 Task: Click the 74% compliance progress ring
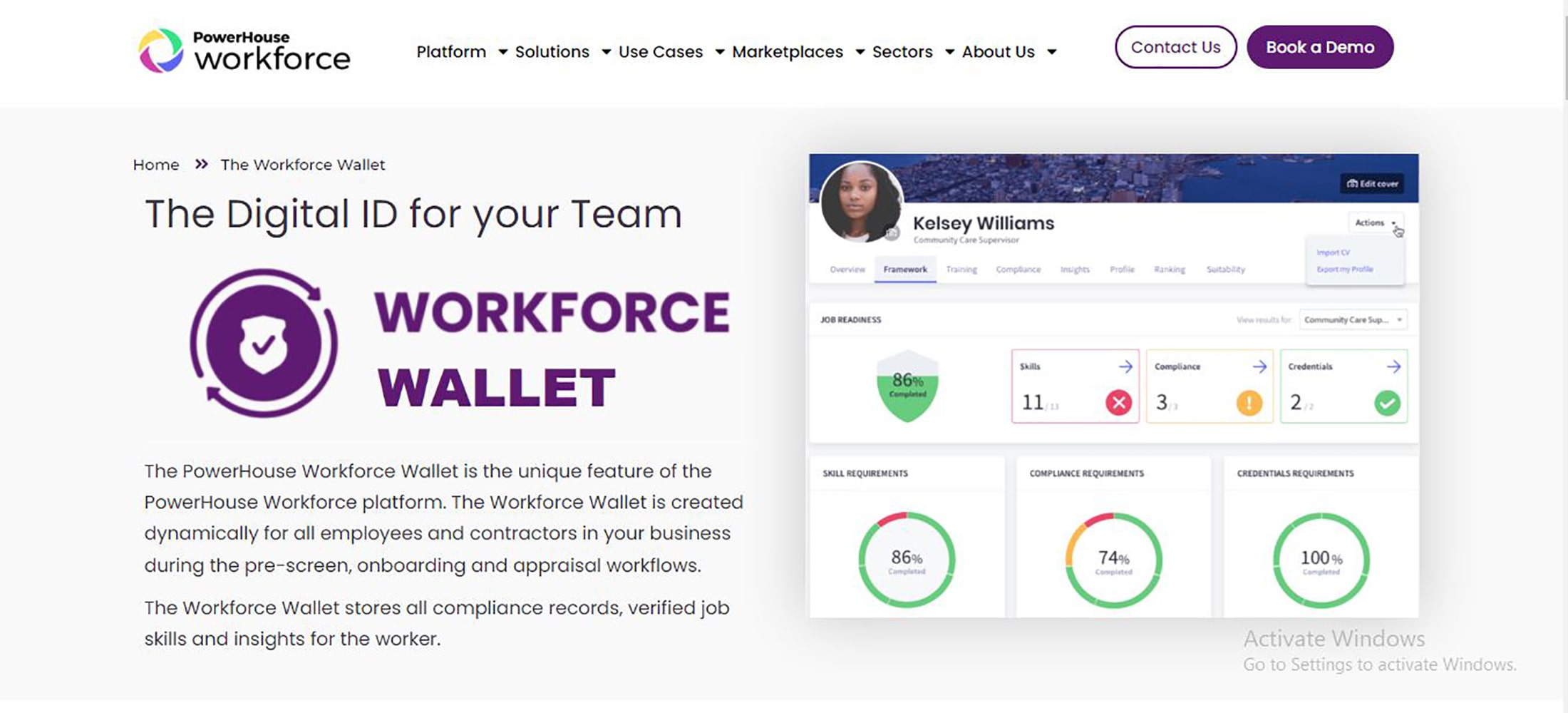click(x=1113, y=560)
